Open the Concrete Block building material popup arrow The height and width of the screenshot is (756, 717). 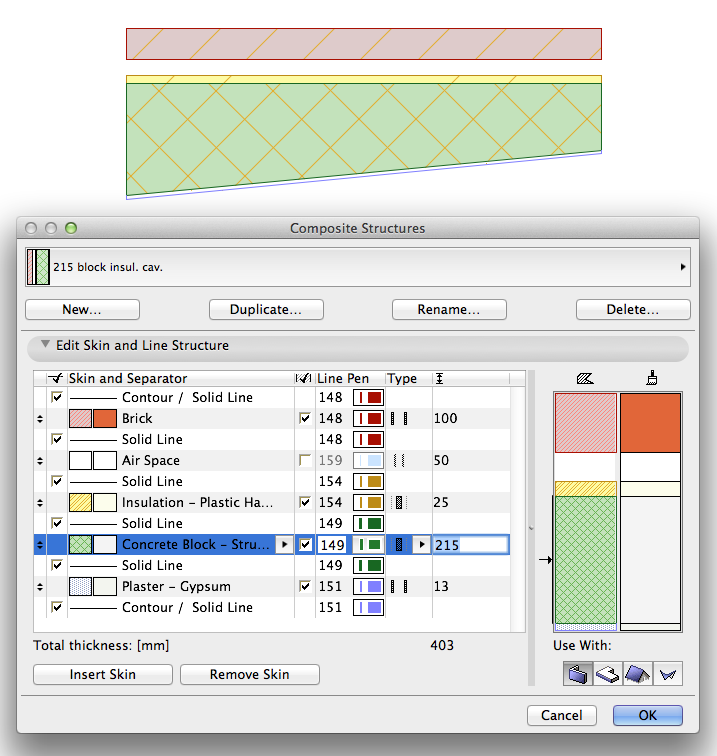(x=284, y=544)
